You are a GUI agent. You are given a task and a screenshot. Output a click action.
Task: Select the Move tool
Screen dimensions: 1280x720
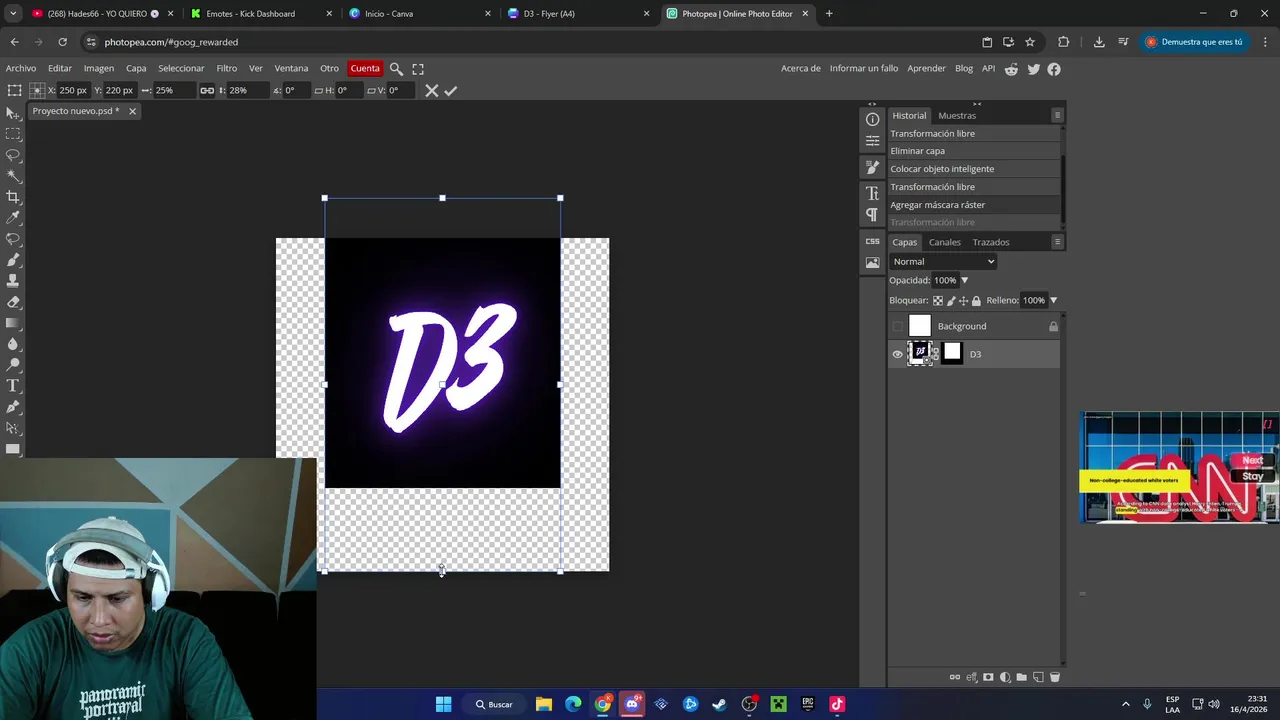[x=13, y=113]
